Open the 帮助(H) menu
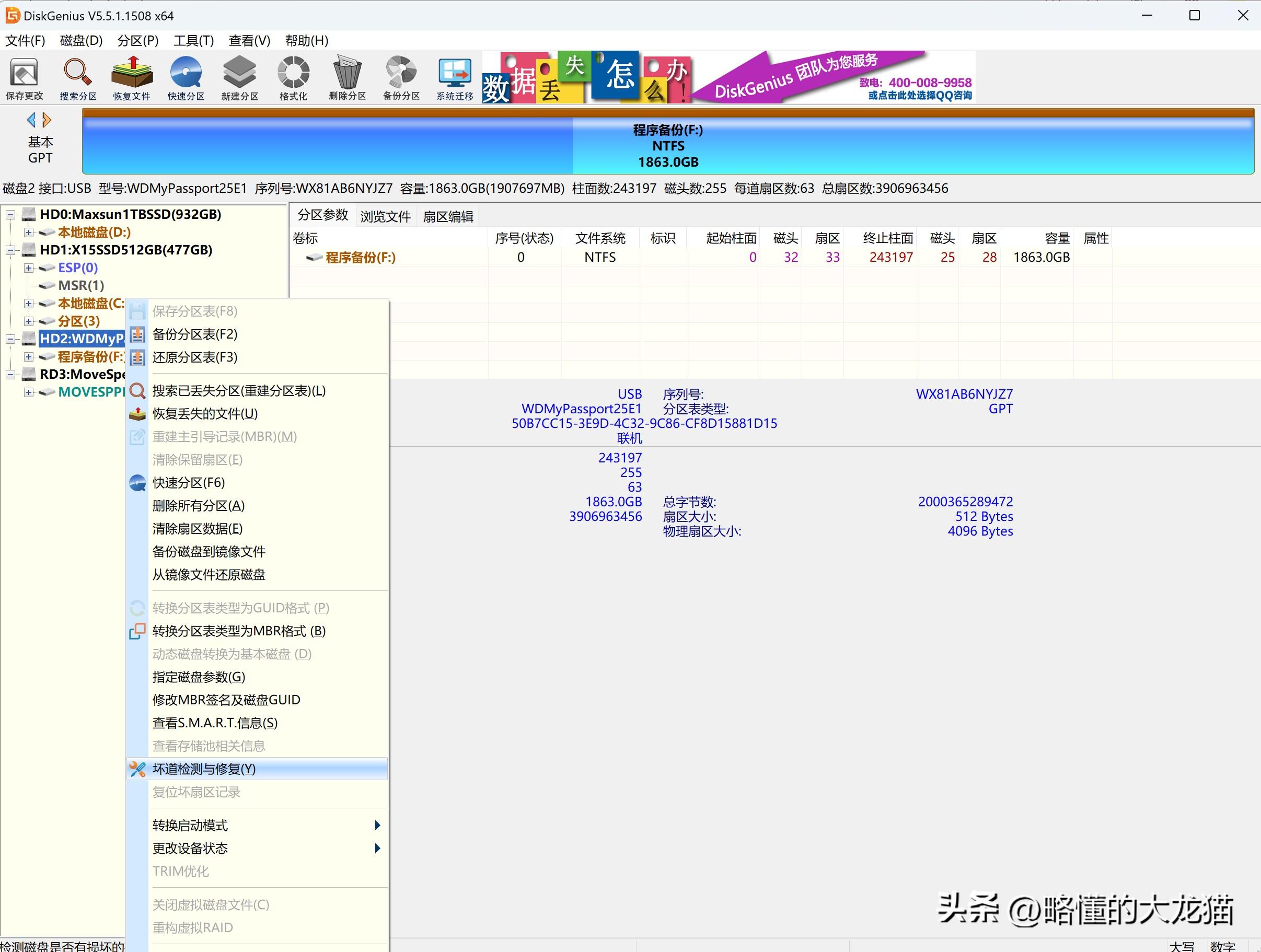 307,40
